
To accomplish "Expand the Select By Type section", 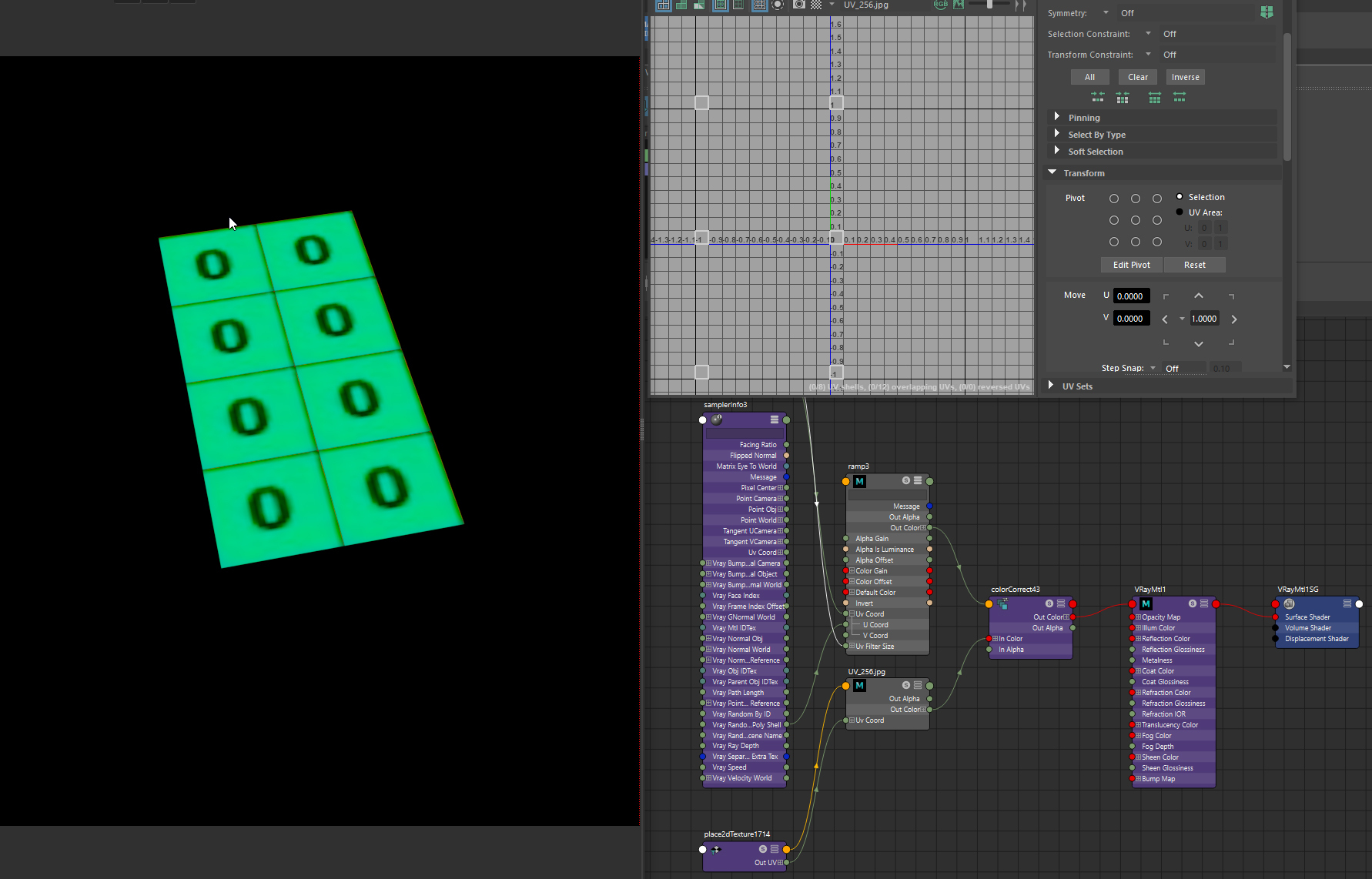I will [1057, 134].
